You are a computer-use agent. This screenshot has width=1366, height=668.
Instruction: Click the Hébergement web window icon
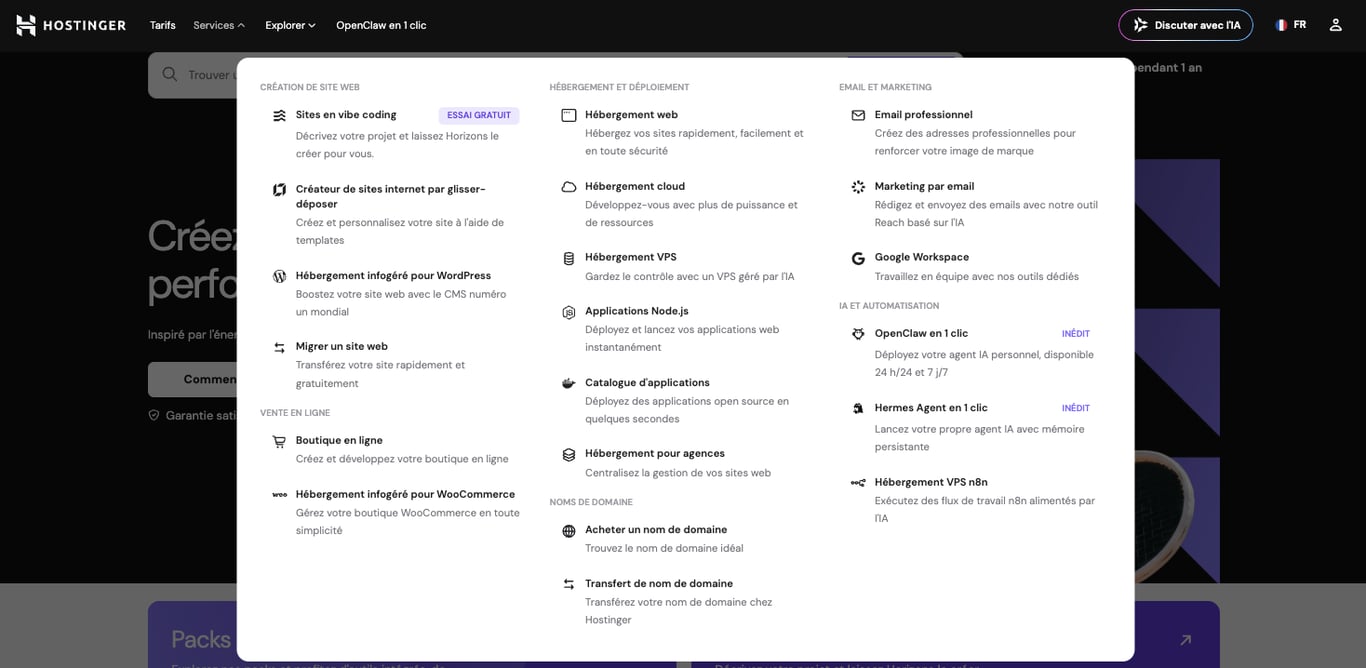pos(569,115)
